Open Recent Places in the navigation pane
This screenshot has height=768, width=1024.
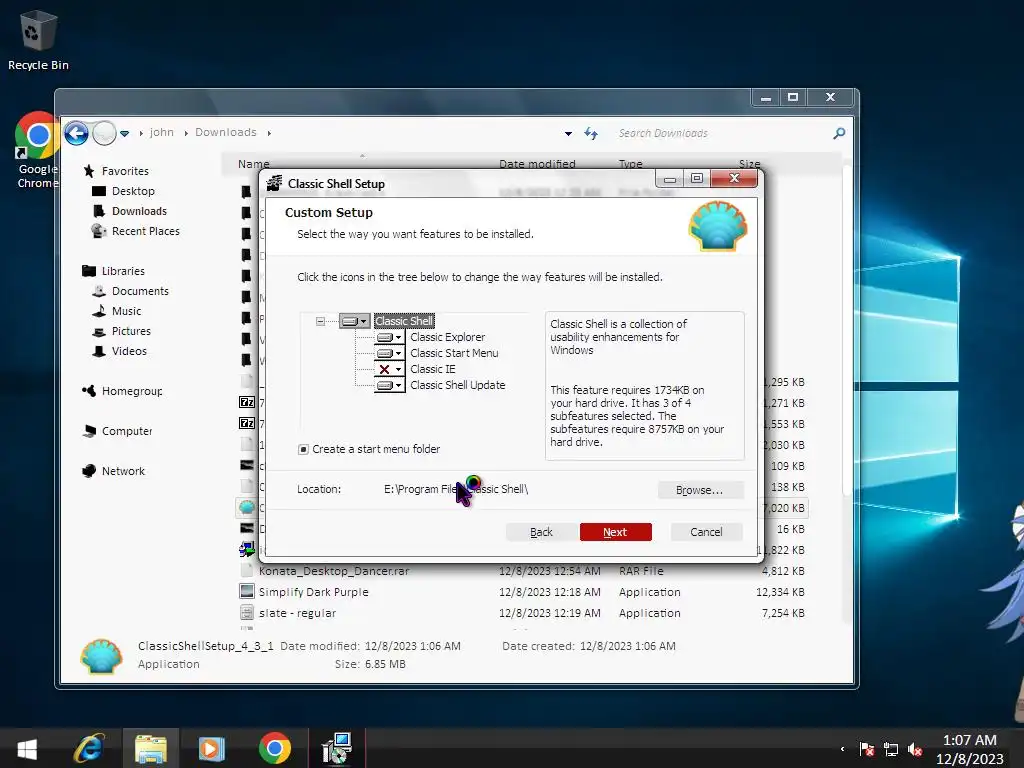pyautogui.click(x=145, y=231)
